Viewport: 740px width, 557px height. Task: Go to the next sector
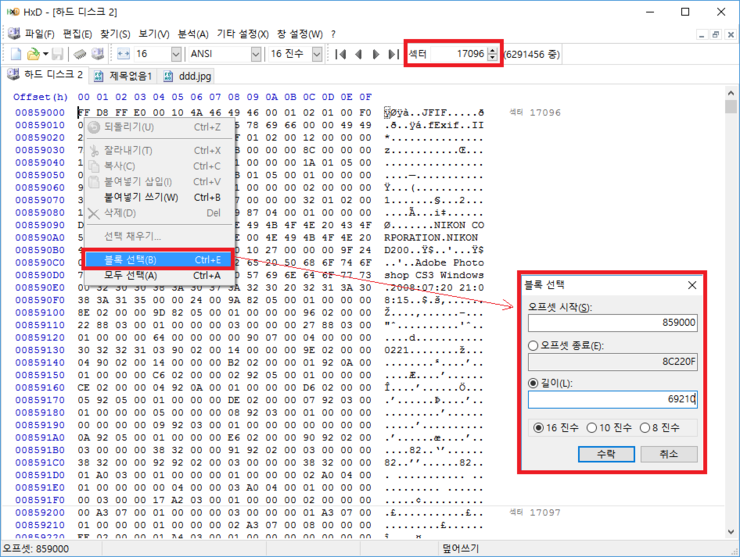[376, 53]
